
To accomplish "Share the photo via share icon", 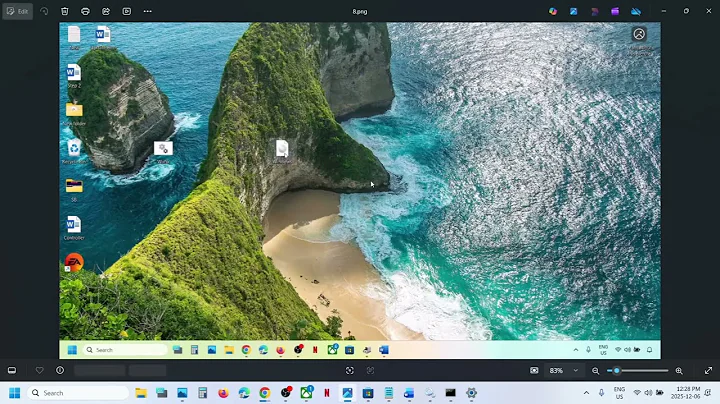I will pyautogui.click(x=106, y=11).
